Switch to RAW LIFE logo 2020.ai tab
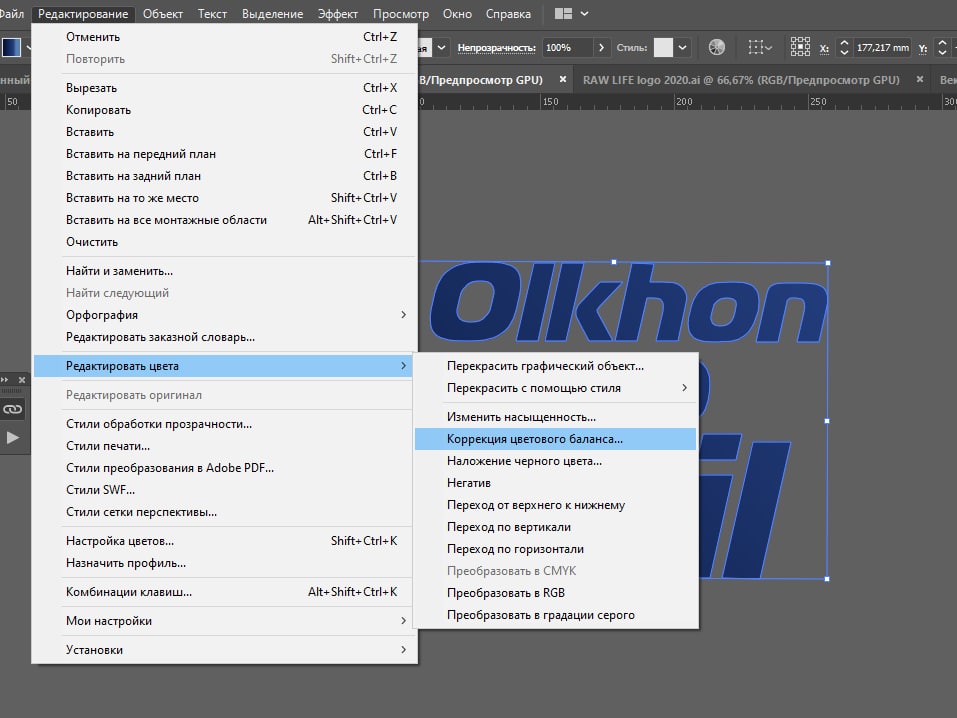 tap(741, 80)
